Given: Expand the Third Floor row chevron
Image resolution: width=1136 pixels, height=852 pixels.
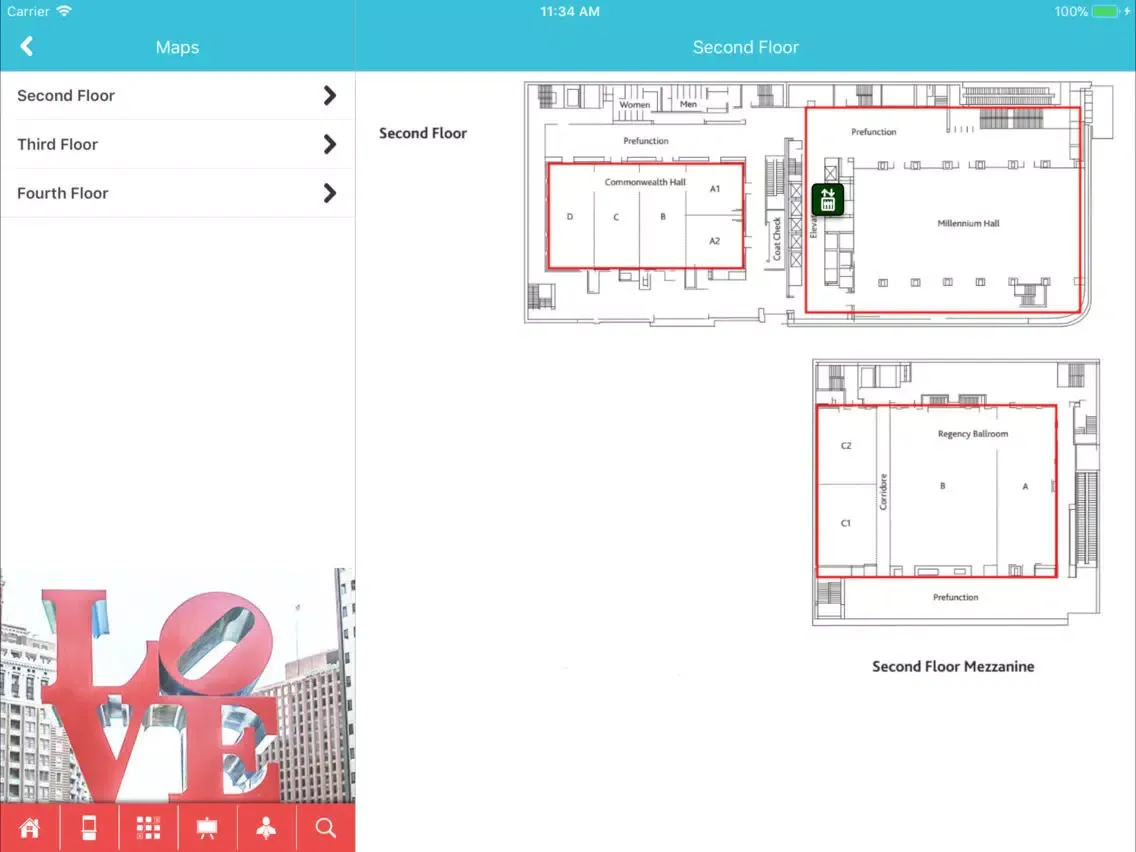Looking at the screenshot, I should (x=330, y=144).
